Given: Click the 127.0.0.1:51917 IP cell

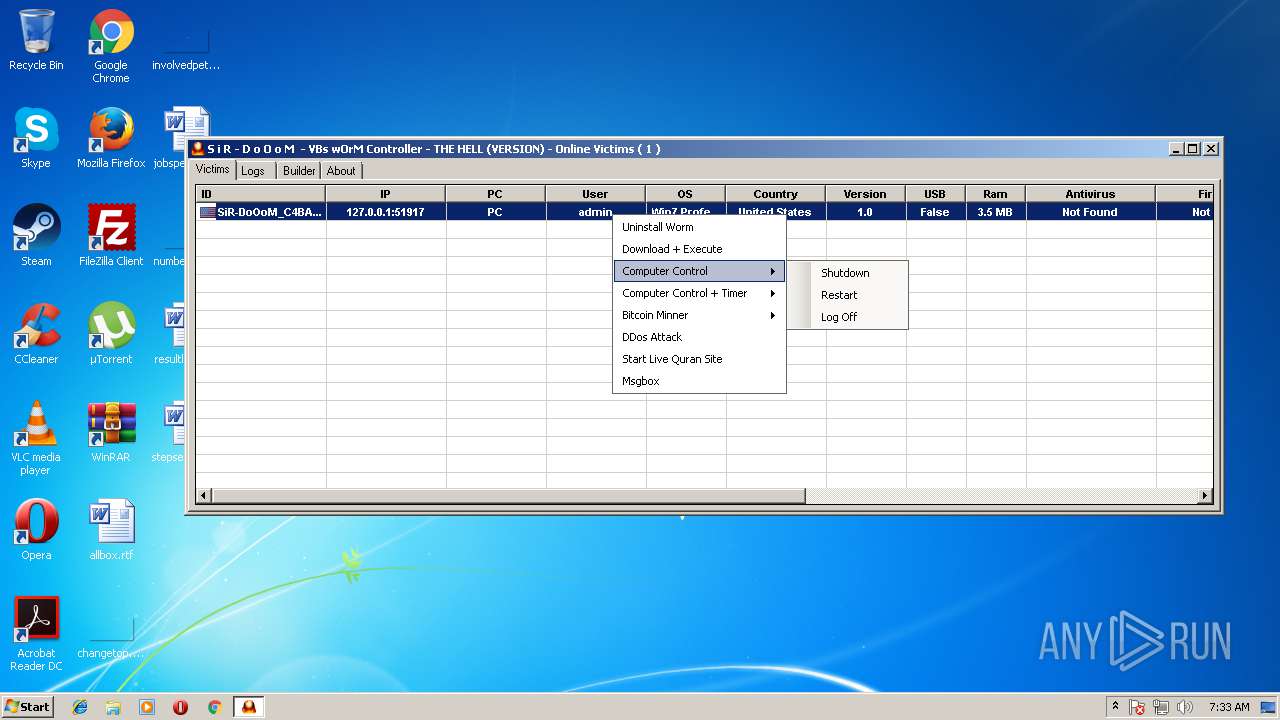Looking at the screenshot, I should (x=386, y=212).
